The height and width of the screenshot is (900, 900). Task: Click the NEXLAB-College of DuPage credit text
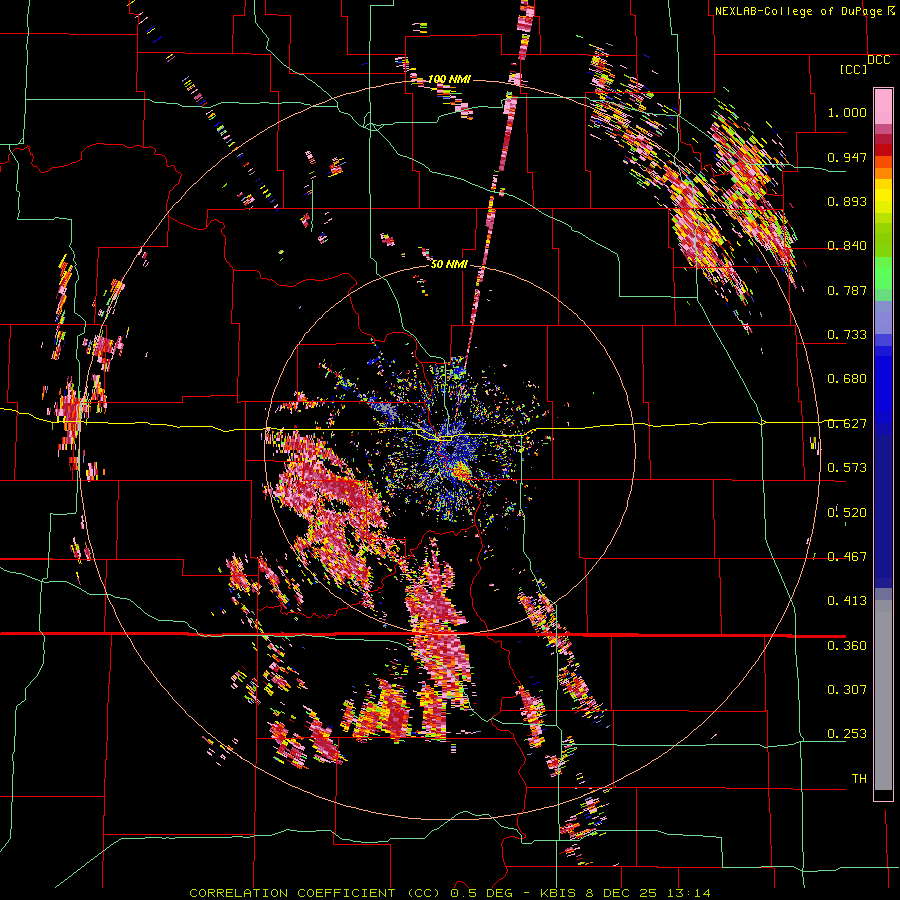tap(800, 11)
